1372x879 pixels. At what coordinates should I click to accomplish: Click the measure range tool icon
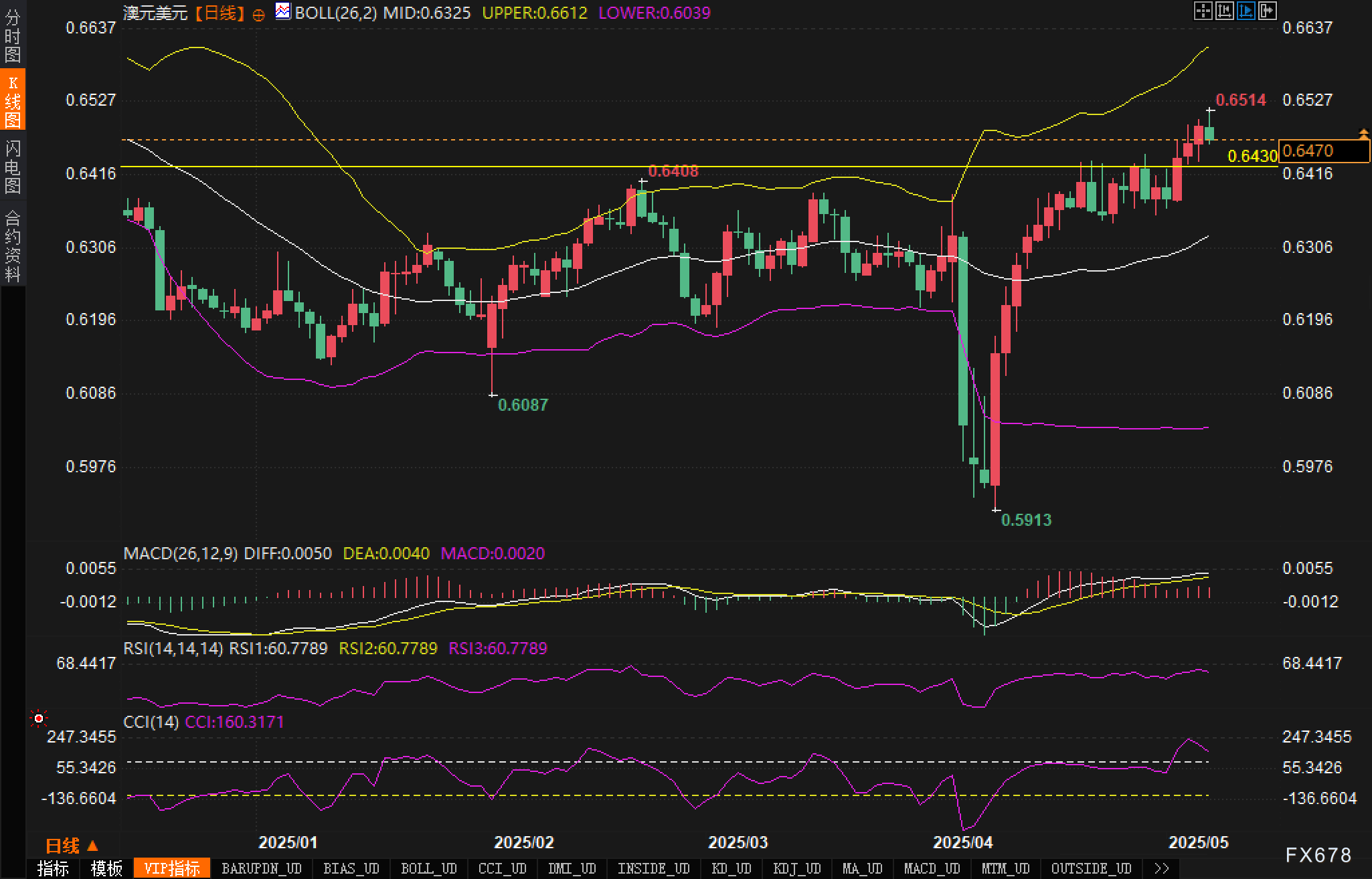point(1224,11)
